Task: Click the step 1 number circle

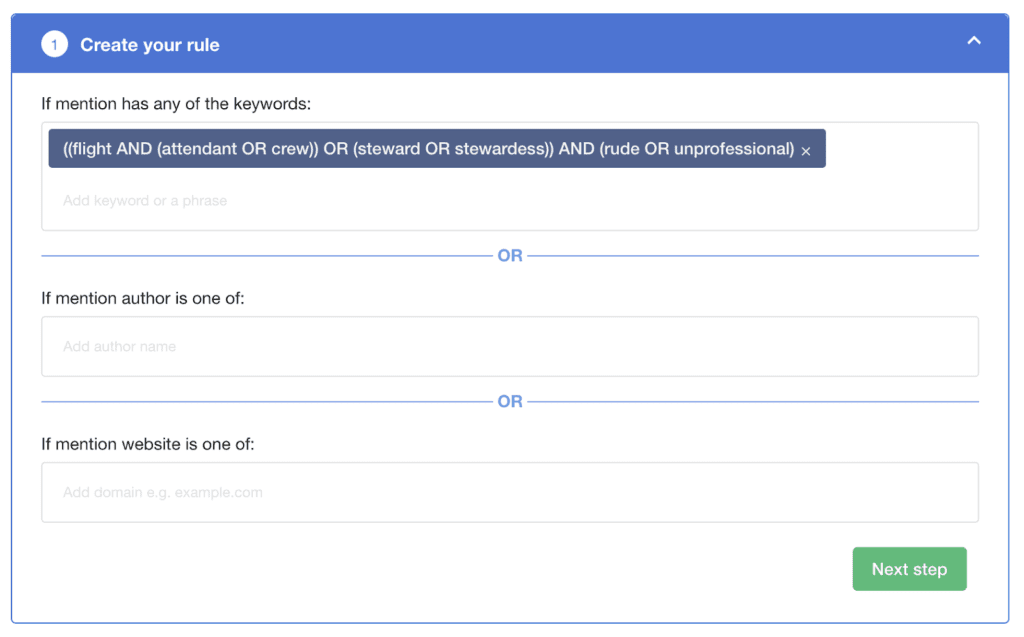Action: point(54,45)
